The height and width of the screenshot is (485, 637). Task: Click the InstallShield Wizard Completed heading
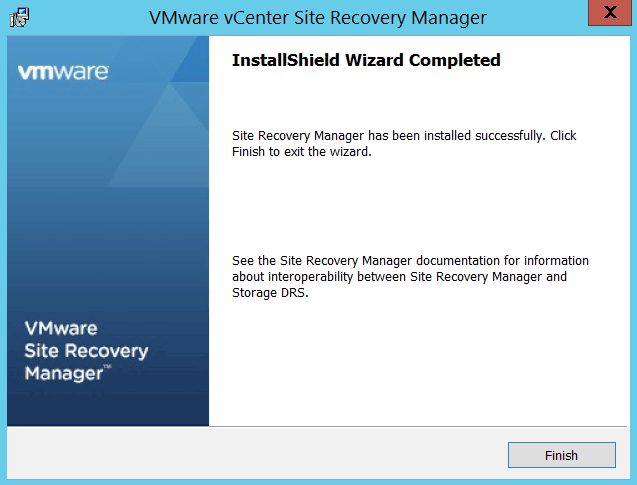coord(366,61)
